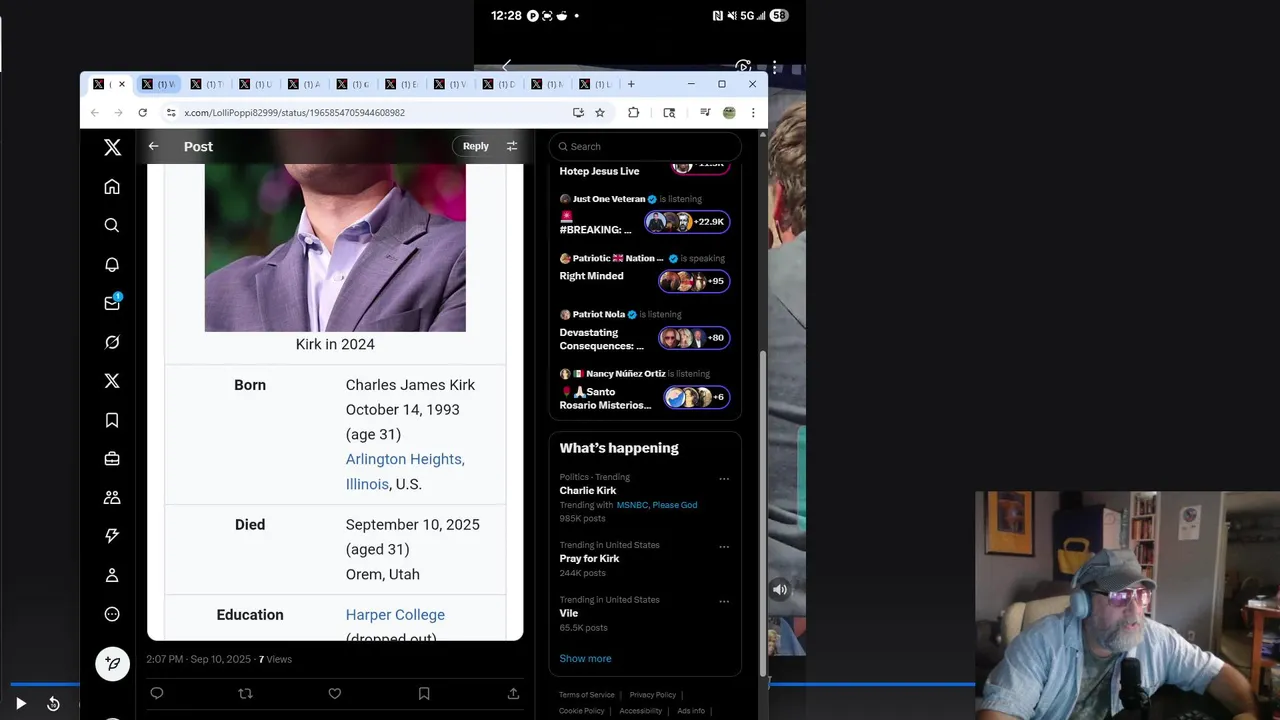1280x720 pixels.
Task: Mute the phone video with speaker icon
Action: pyautogui.click(x=780, y=589)
